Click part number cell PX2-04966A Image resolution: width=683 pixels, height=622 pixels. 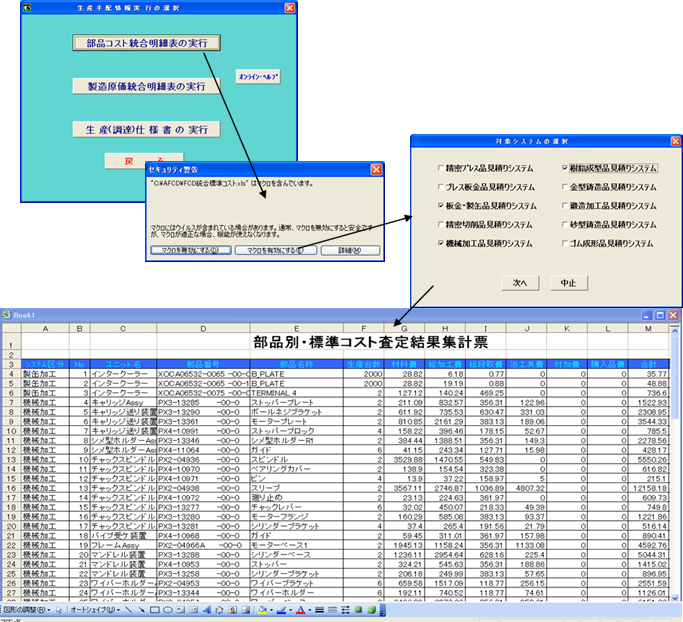coord(203,545)
